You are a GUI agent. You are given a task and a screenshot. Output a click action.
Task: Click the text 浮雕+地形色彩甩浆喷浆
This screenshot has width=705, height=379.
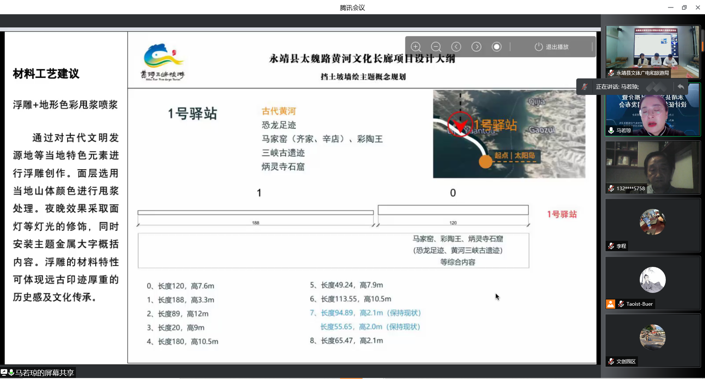pos(65,105)
